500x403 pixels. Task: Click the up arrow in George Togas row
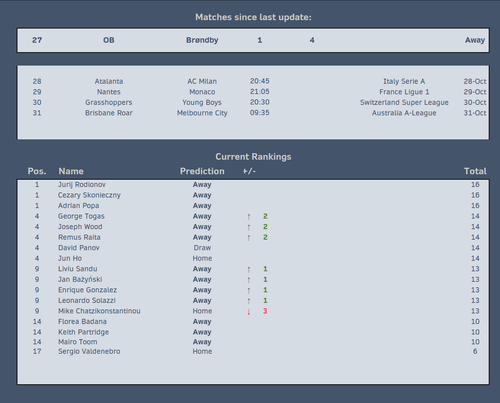[x=249, y=217]
